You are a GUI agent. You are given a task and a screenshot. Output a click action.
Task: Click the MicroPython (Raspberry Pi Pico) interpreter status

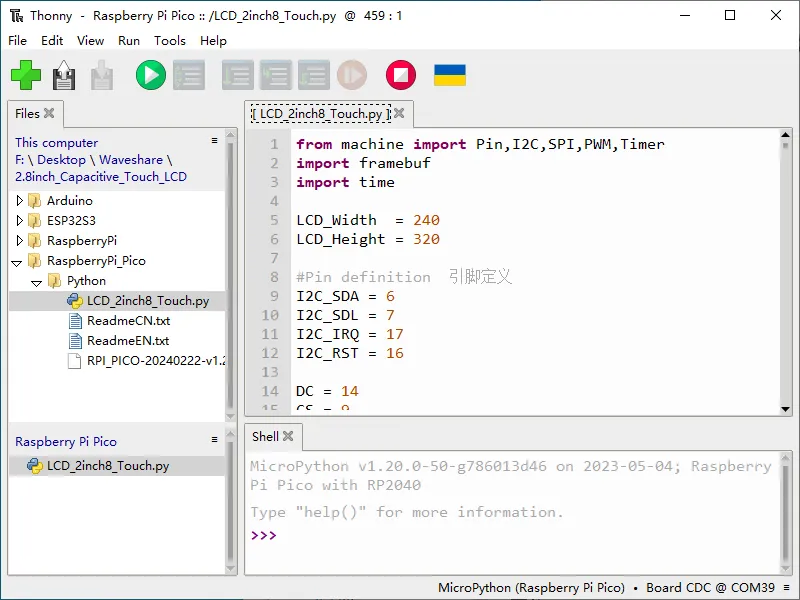[x=531, y=588]
